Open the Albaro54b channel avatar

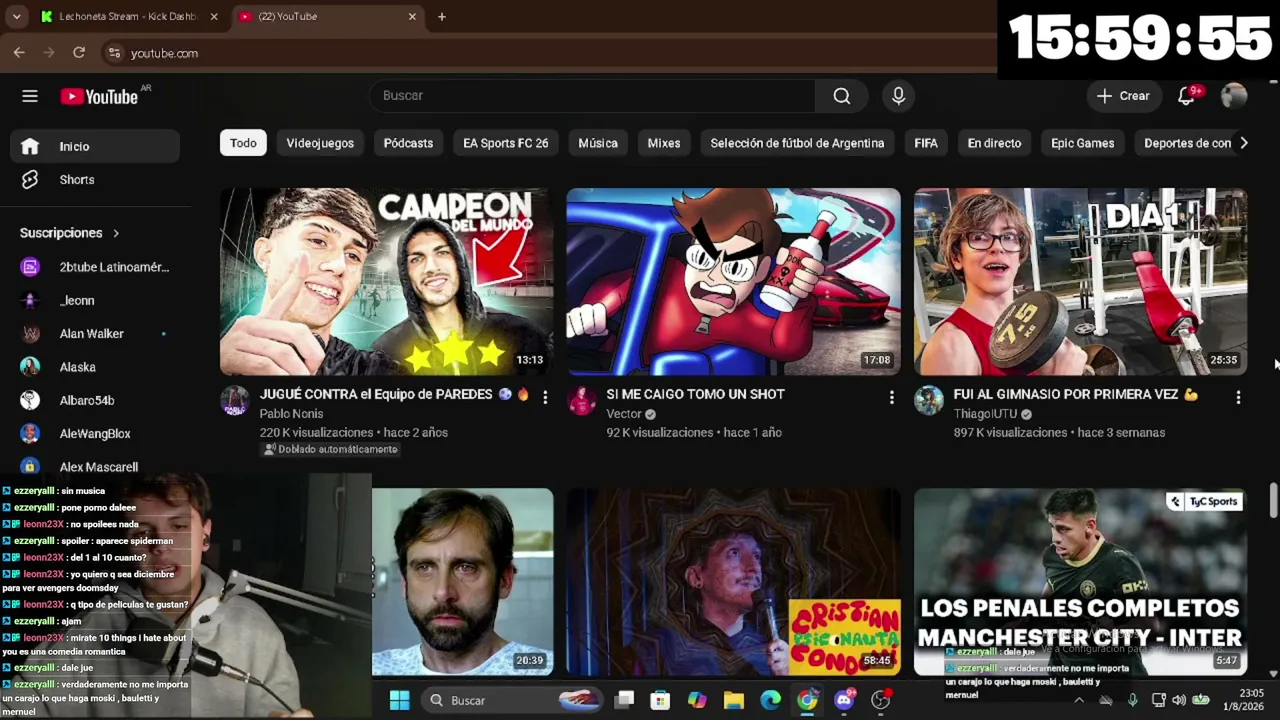(30, 400)
